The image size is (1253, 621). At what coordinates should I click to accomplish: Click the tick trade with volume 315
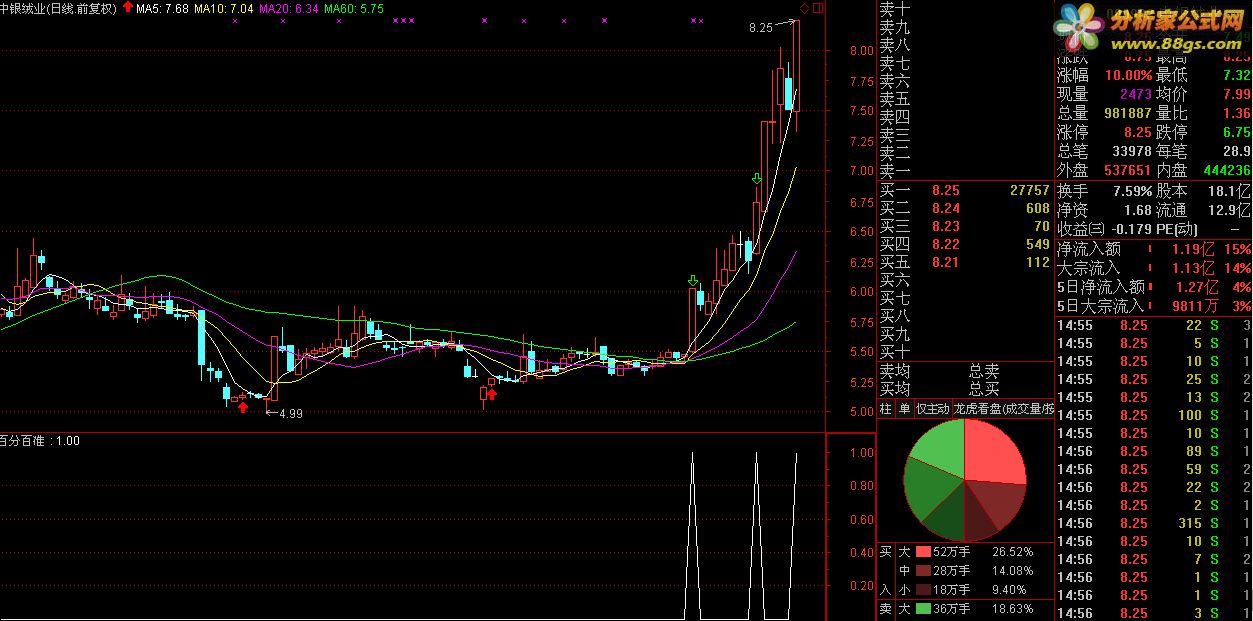[x=1190, y=523]
